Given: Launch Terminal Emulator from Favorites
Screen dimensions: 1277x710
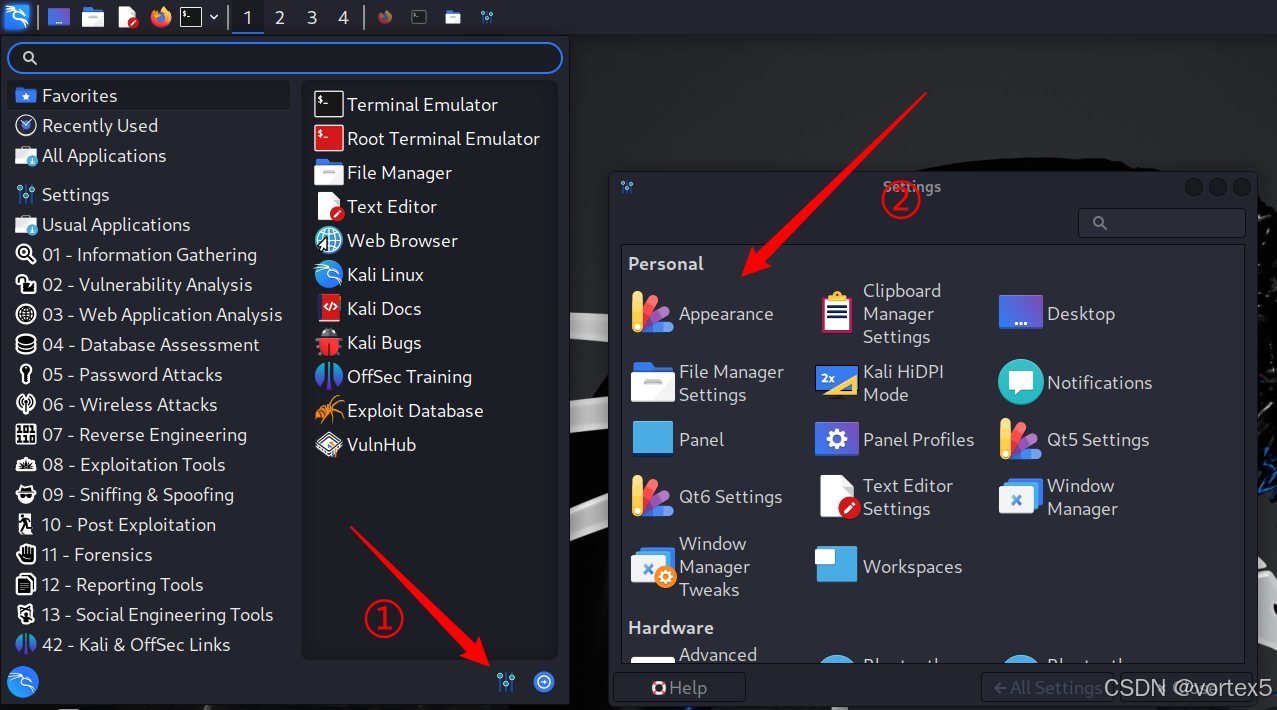Looking at the screenshot, I should point(407,104).
